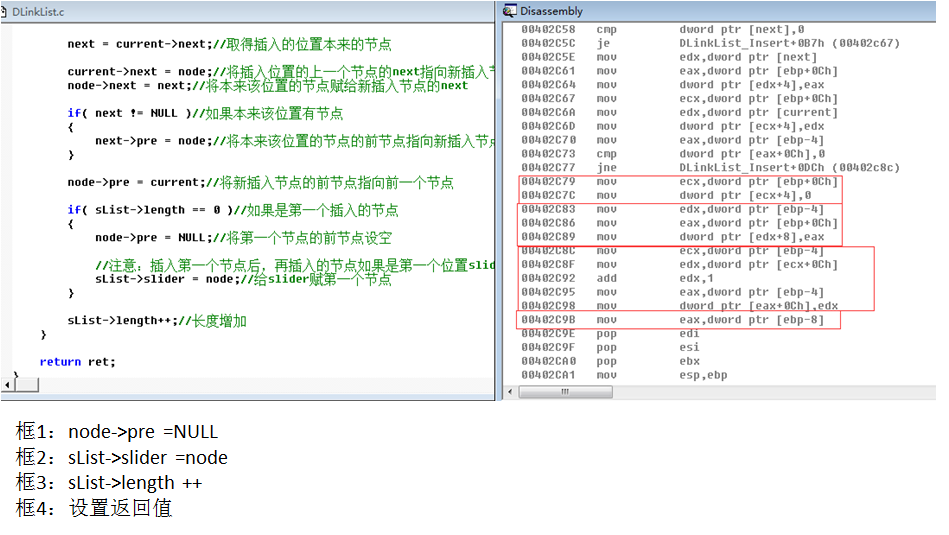The image size is (949, 535).
Task: Click disassembly row 00402C8F
Action: [x=679, y=264]
